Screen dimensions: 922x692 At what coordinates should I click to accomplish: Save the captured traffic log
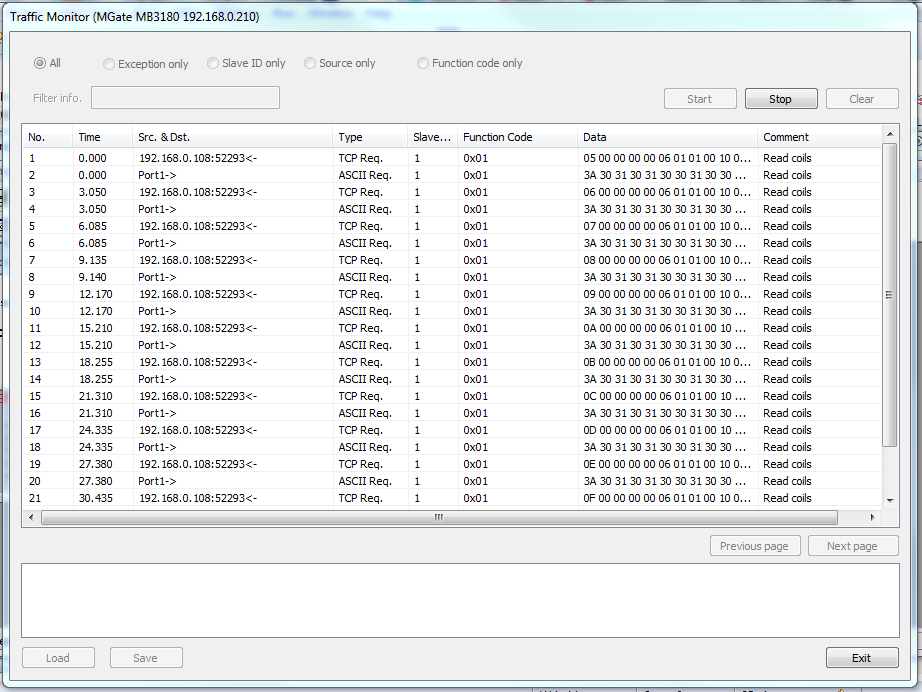click(146, 658)
